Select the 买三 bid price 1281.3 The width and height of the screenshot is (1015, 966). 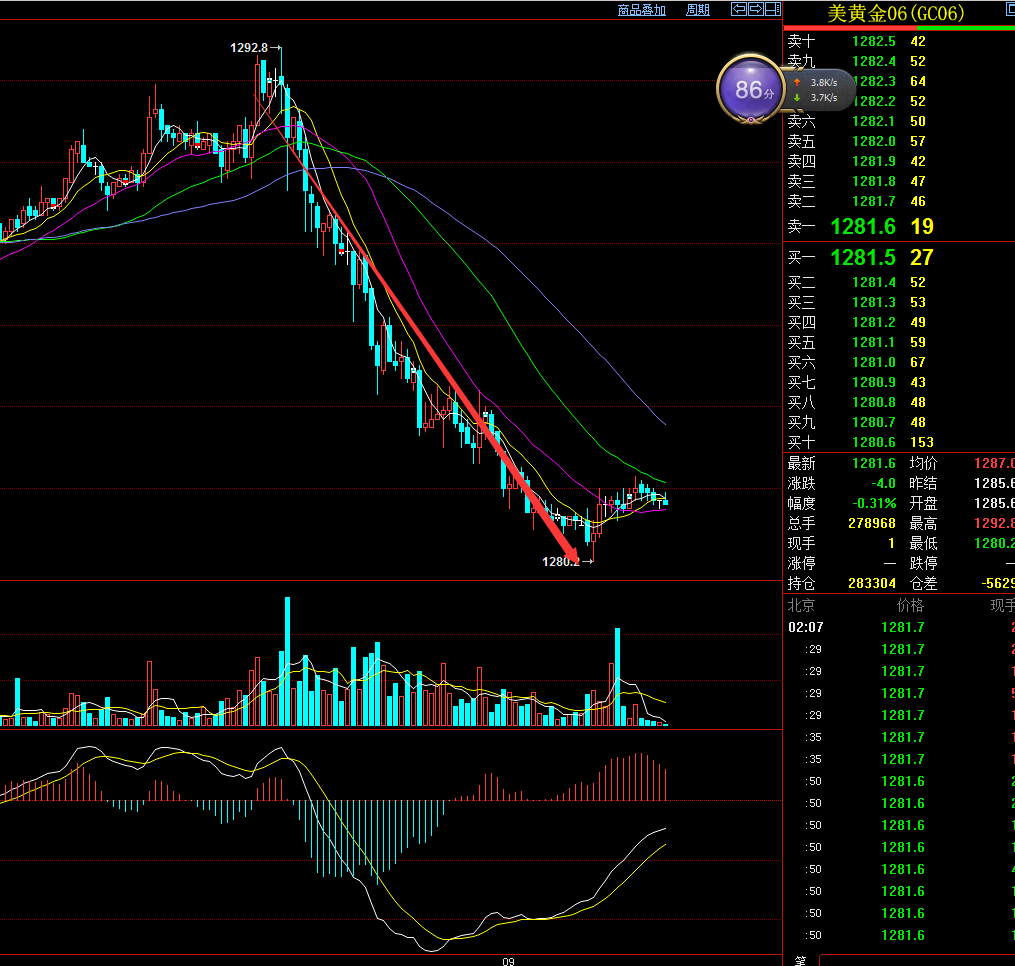(874, 303)
